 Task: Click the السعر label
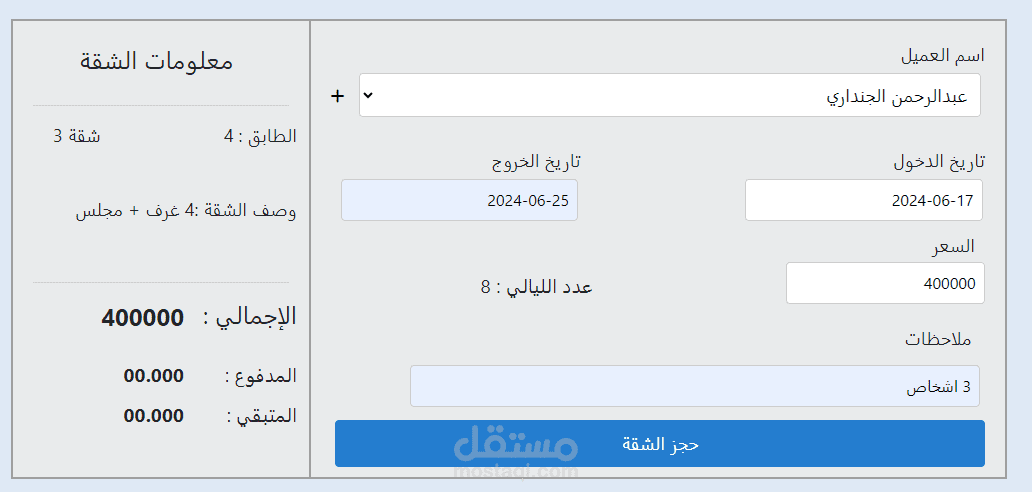[953, 245]
